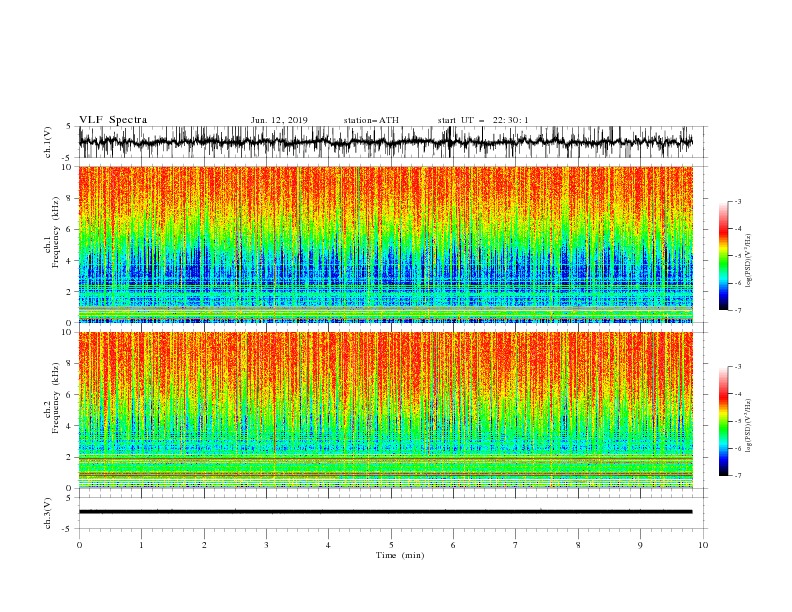The image size is (792, 612).
Task: Click the ch.1 PSD color scale bar
Action: (723, 256)
